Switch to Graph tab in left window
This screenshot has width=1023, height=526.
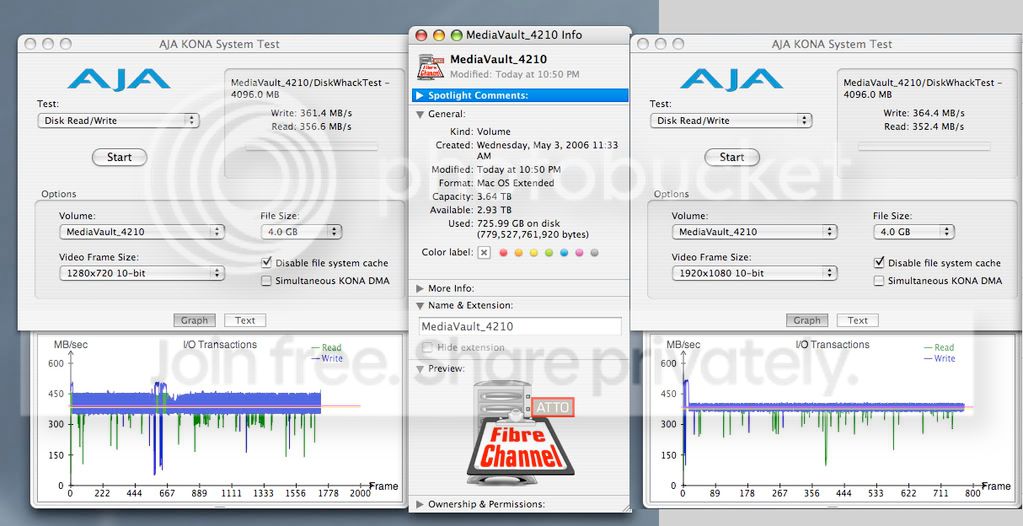(x=194, y=320)
